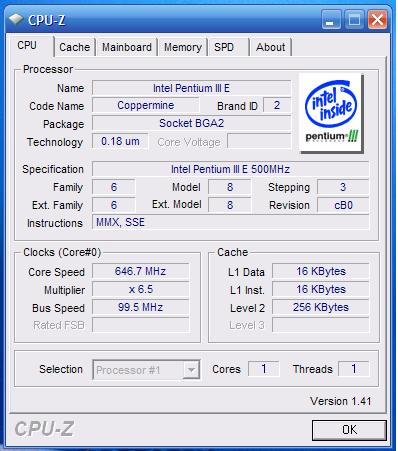This screenshot has height=451, width=398.
Task: Click the empty Level 3 field
Action: click(321, 325)
